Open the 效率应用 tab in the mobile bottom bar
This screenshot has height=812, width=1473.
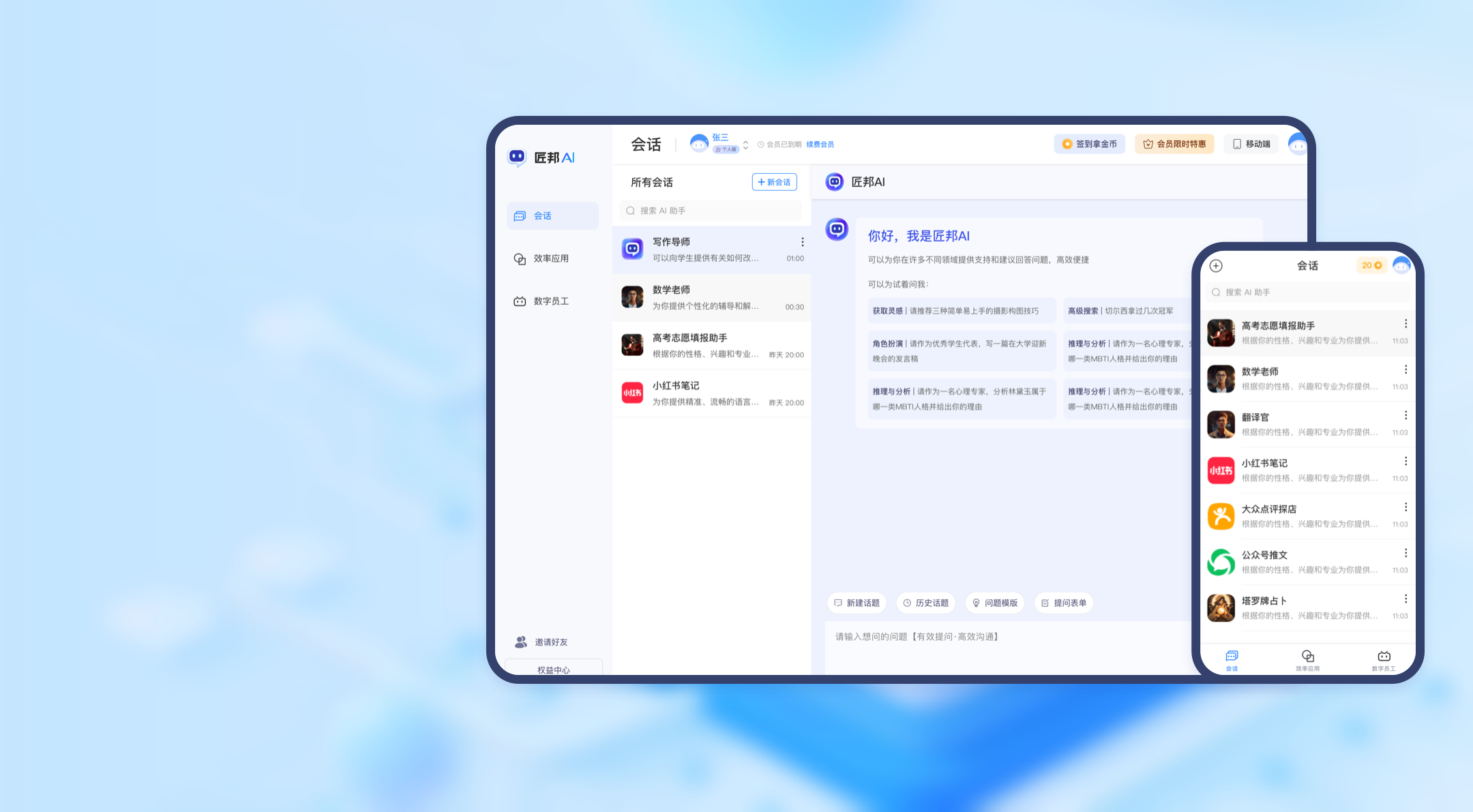click(1307, 660)
